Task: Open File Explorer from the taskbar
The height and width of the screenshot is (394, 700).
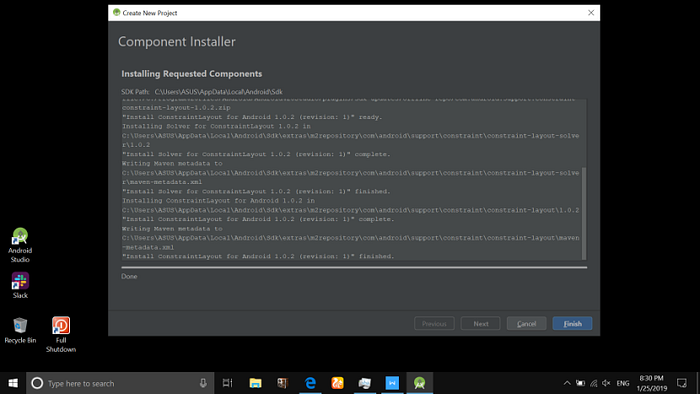Action: click(255, 383)
